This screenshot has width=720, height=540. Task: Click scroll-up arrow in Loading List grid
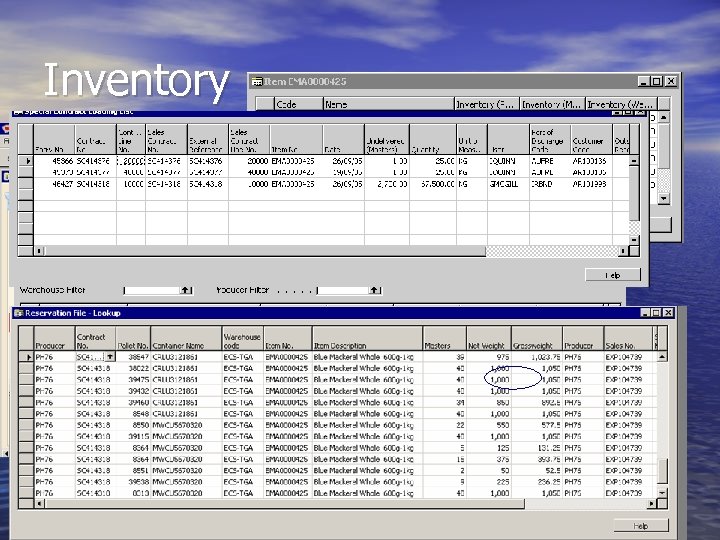634,161
